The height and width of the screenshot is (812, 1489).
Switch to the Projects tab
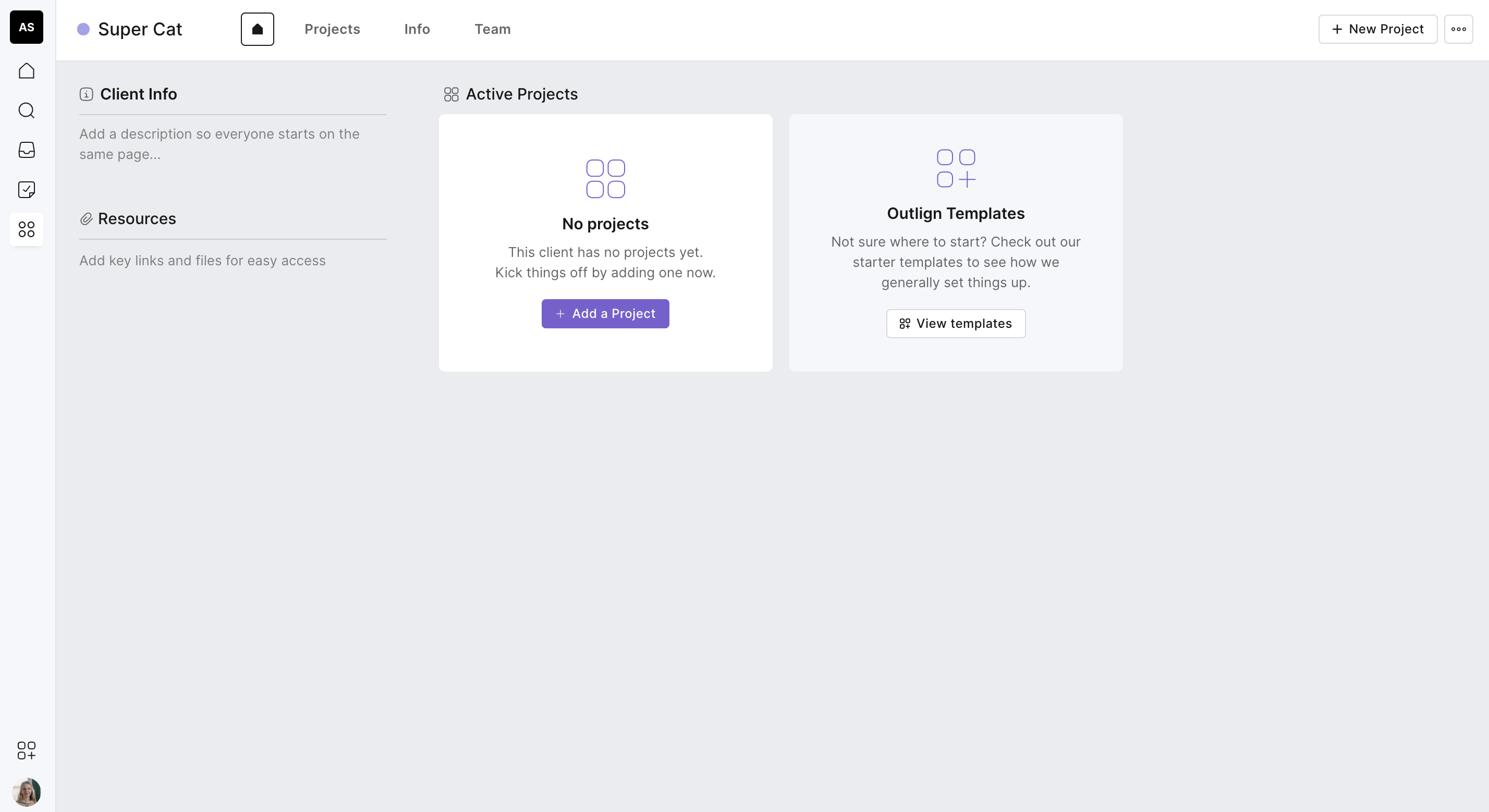332,29
